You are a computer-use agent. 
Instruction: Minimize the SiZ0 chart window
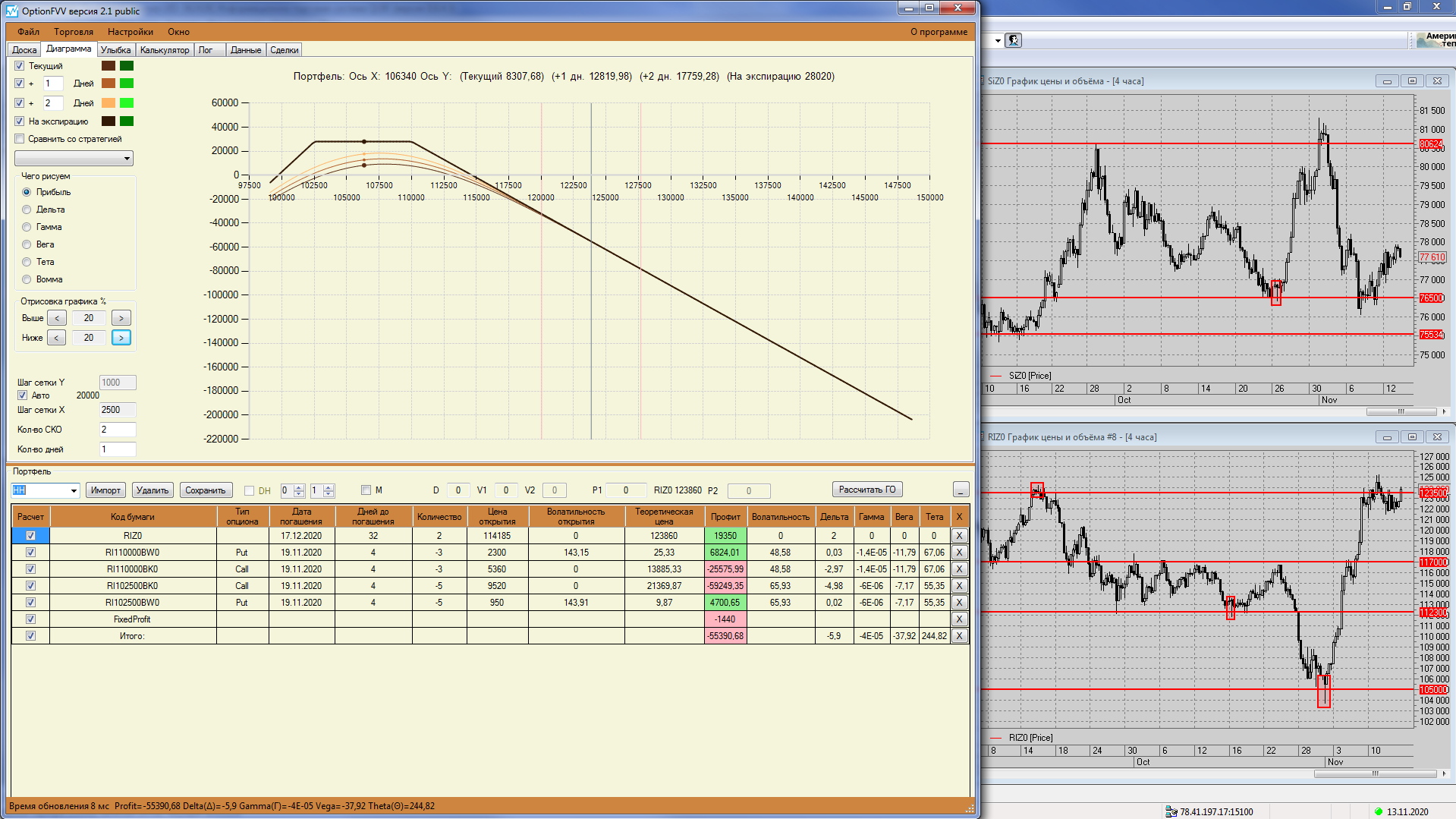click(1387, 81)
